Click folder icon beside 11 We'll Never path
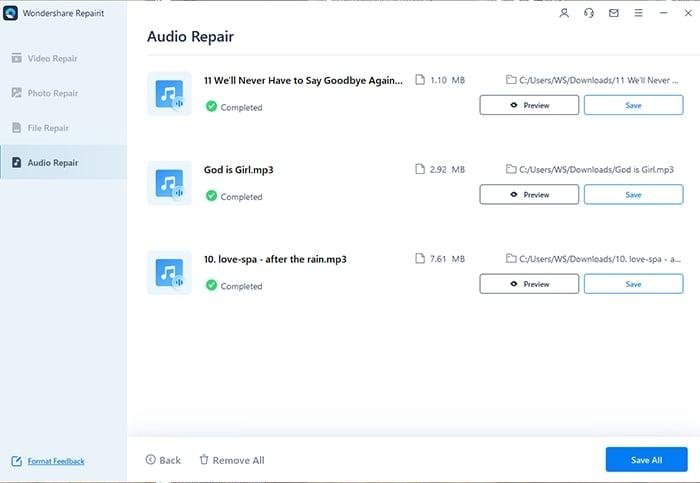Image resolution: width=700 pixels, height=483 pixels. point(511,80)
